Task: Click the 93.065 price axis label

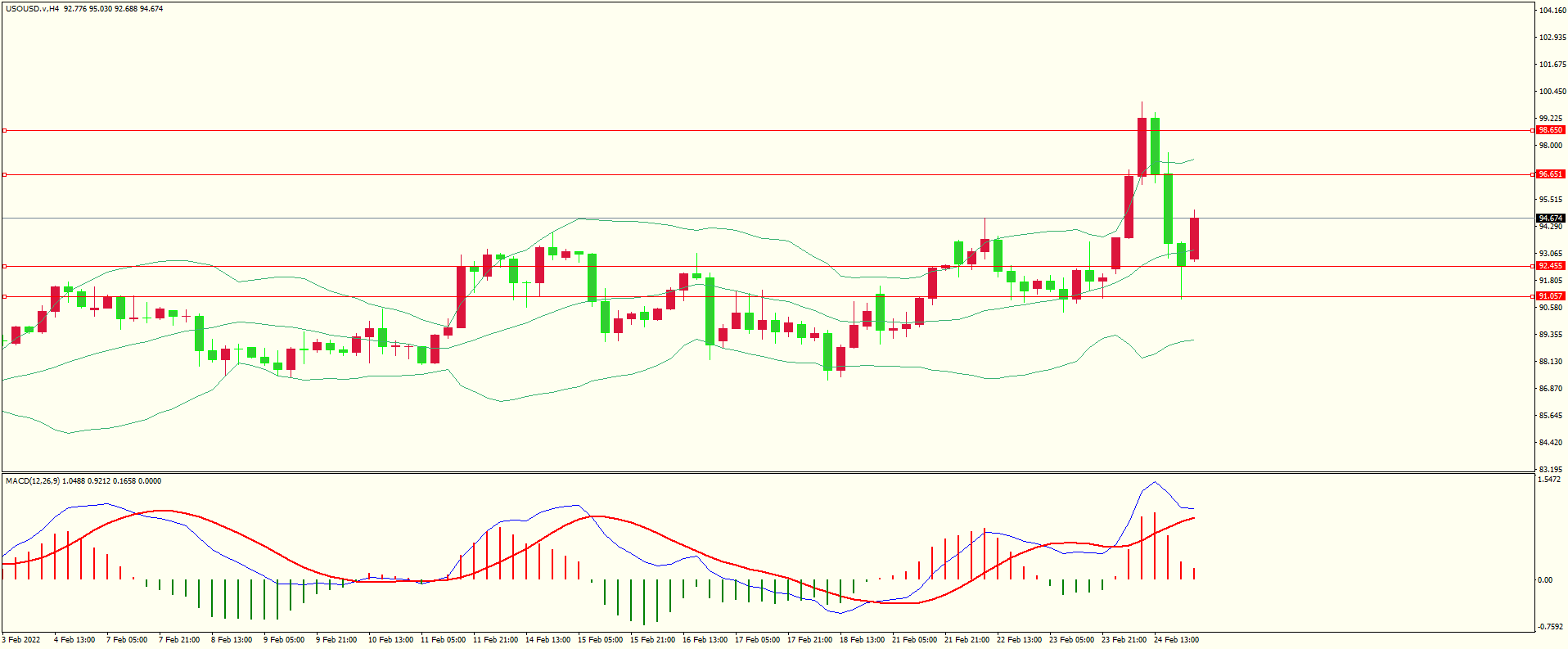Action: [1551, 254]
